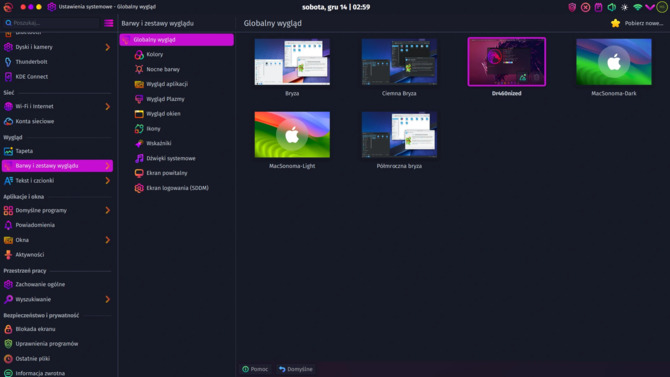Click the Wi-Fi signal tray icon

click(x=638, y=7)
